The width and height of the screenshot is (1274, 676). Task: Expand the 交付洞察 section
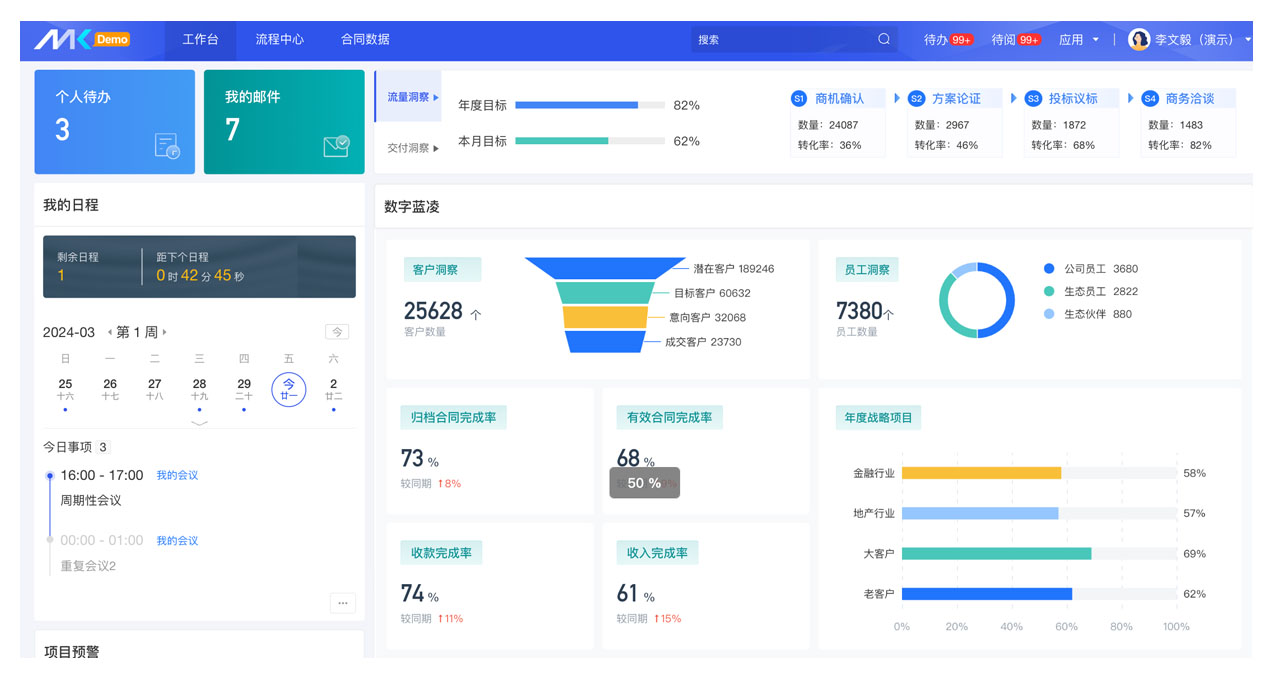[413, 148]
